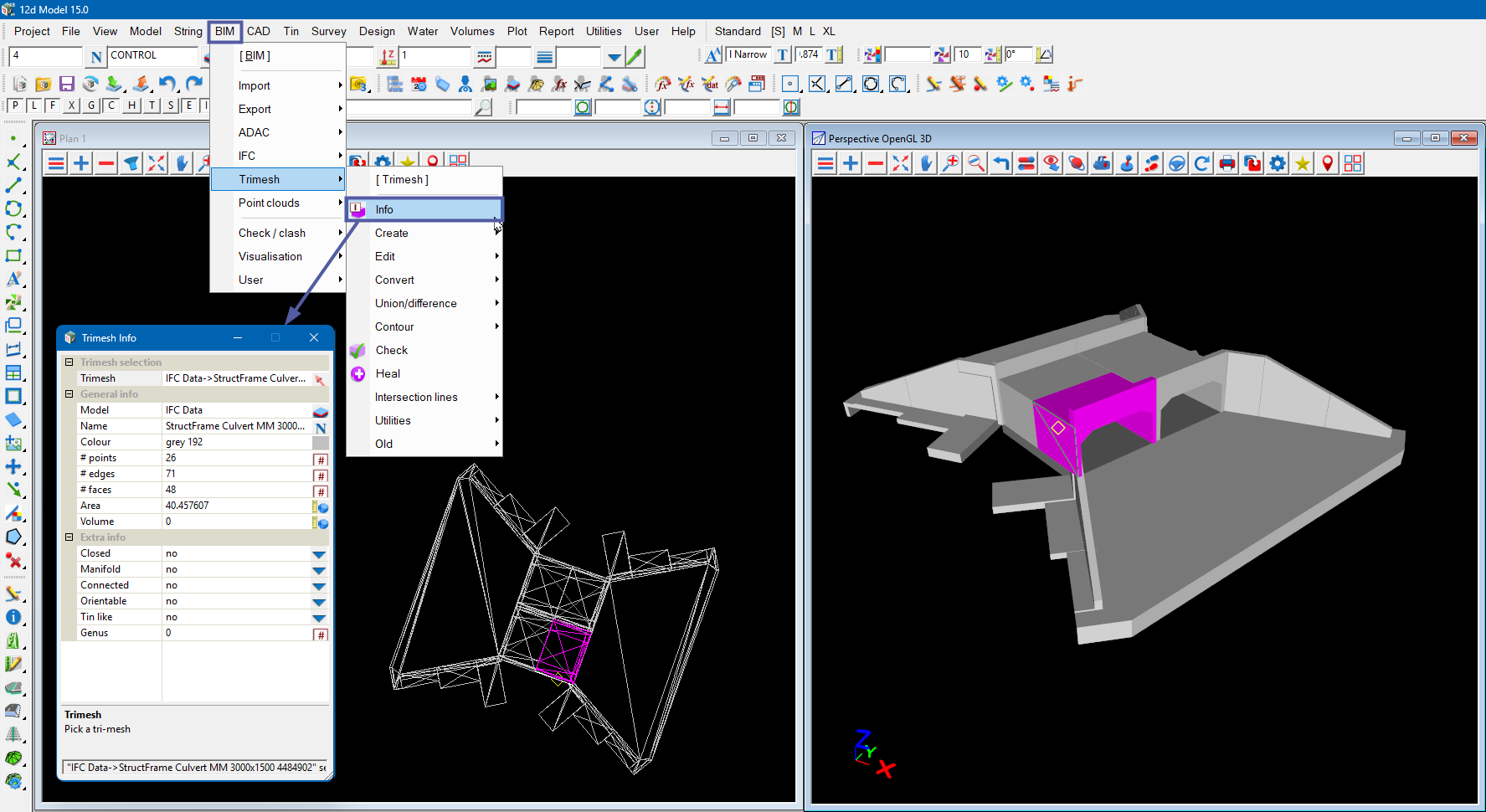
Task: Toggle the P snap button
Action: (15, 105)
